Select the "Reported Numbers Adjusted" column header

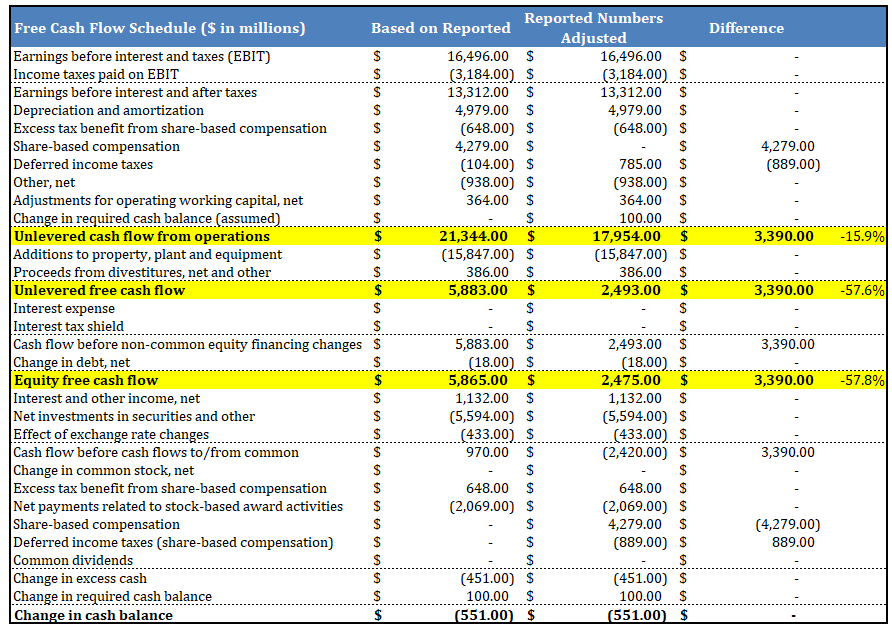593,28
